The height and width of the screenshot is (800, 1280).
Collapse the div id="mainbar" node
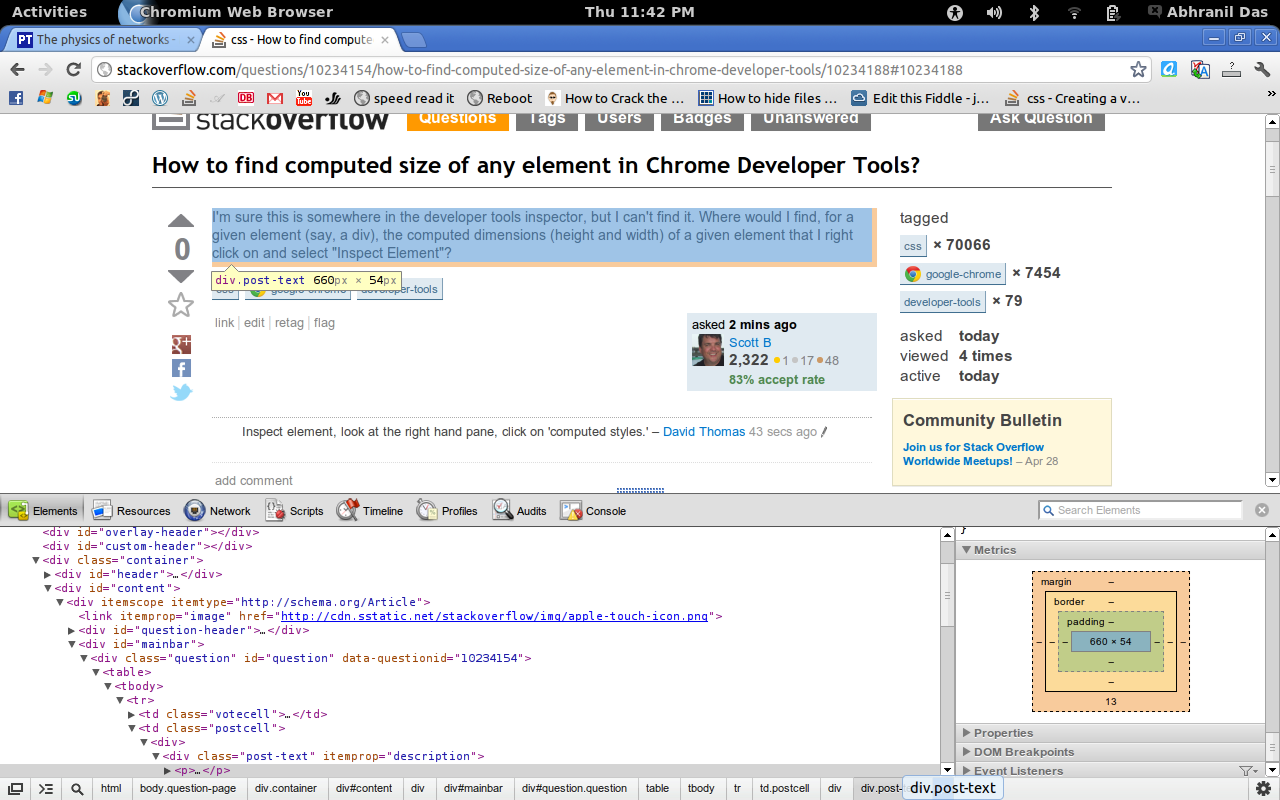click(71, 645)
